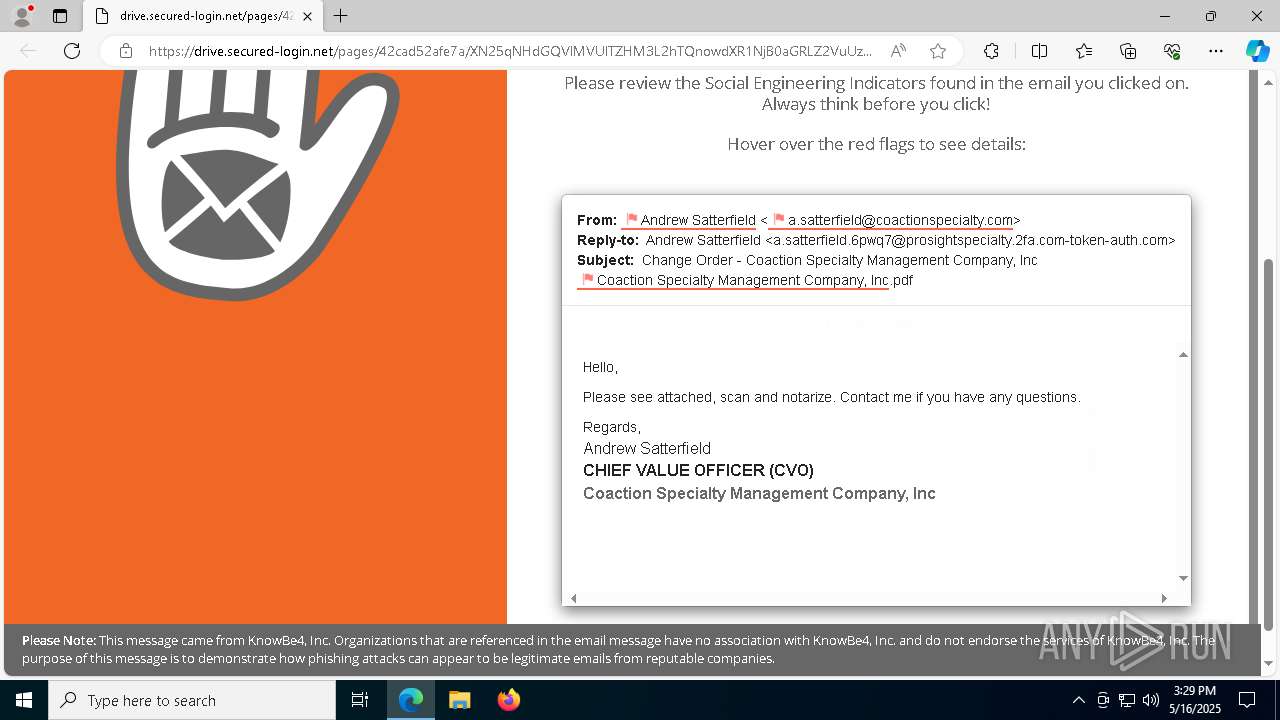Launch Firefox from taskbar
Screen dimensions: 1280x720
point(508,700)
